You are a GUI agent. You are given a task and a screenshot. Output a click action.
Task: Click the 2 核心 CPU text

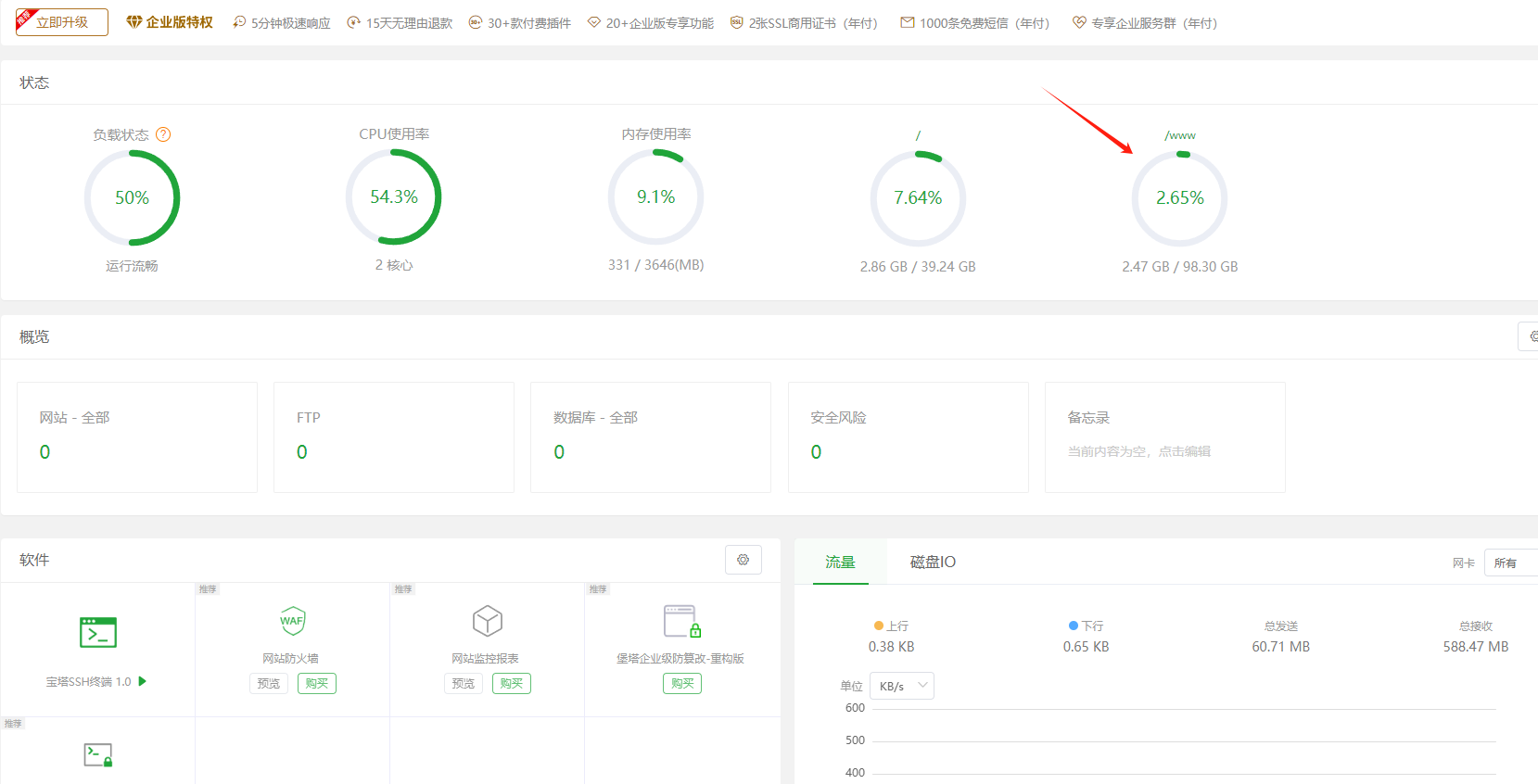(394, 265)
